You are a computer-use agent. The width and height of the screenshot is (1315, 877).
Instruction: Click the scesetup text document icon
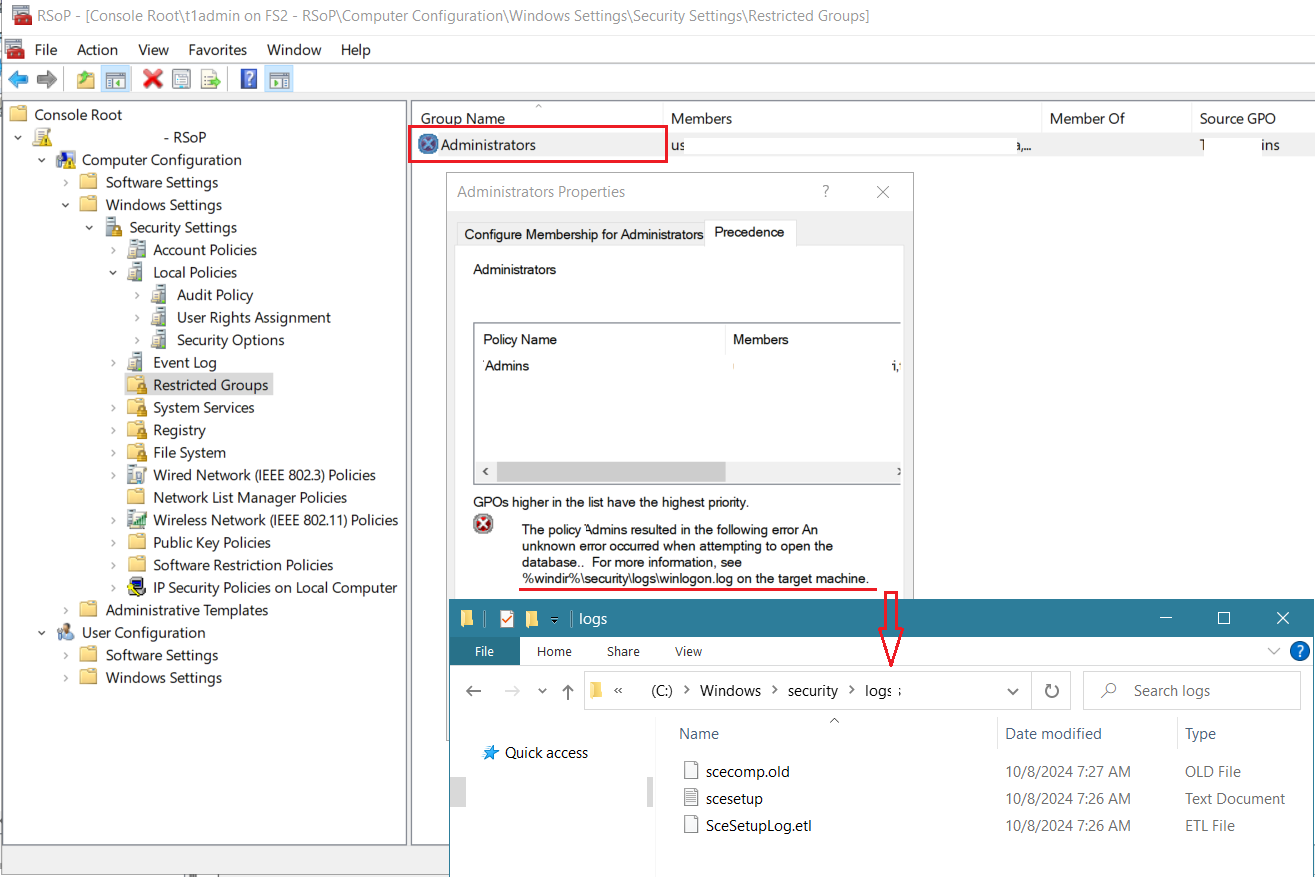[x=689, y=799]
